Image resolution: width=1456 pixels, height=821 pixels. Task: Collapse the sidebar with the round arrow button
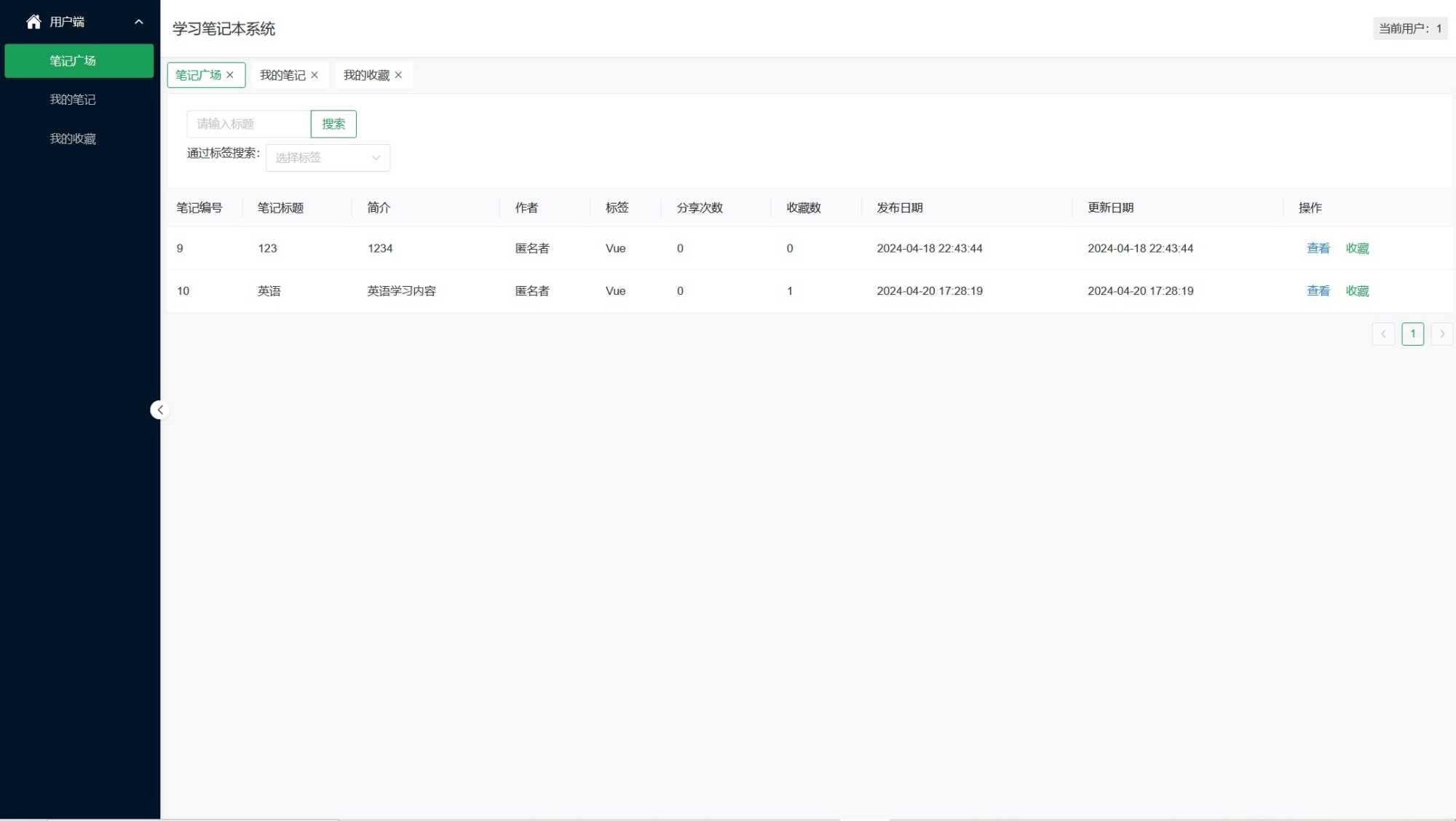click(x=159, y=410)
